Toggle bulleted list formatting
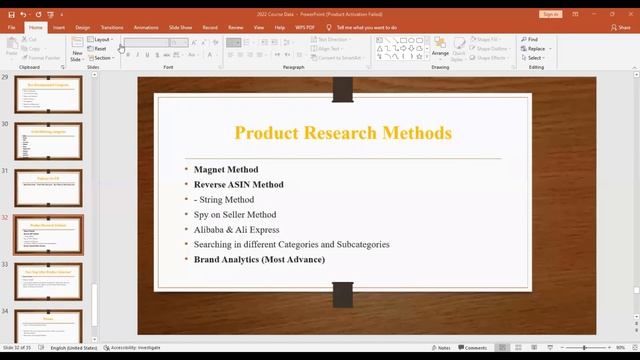The image size is (640, 360). (x=234, y=42)
